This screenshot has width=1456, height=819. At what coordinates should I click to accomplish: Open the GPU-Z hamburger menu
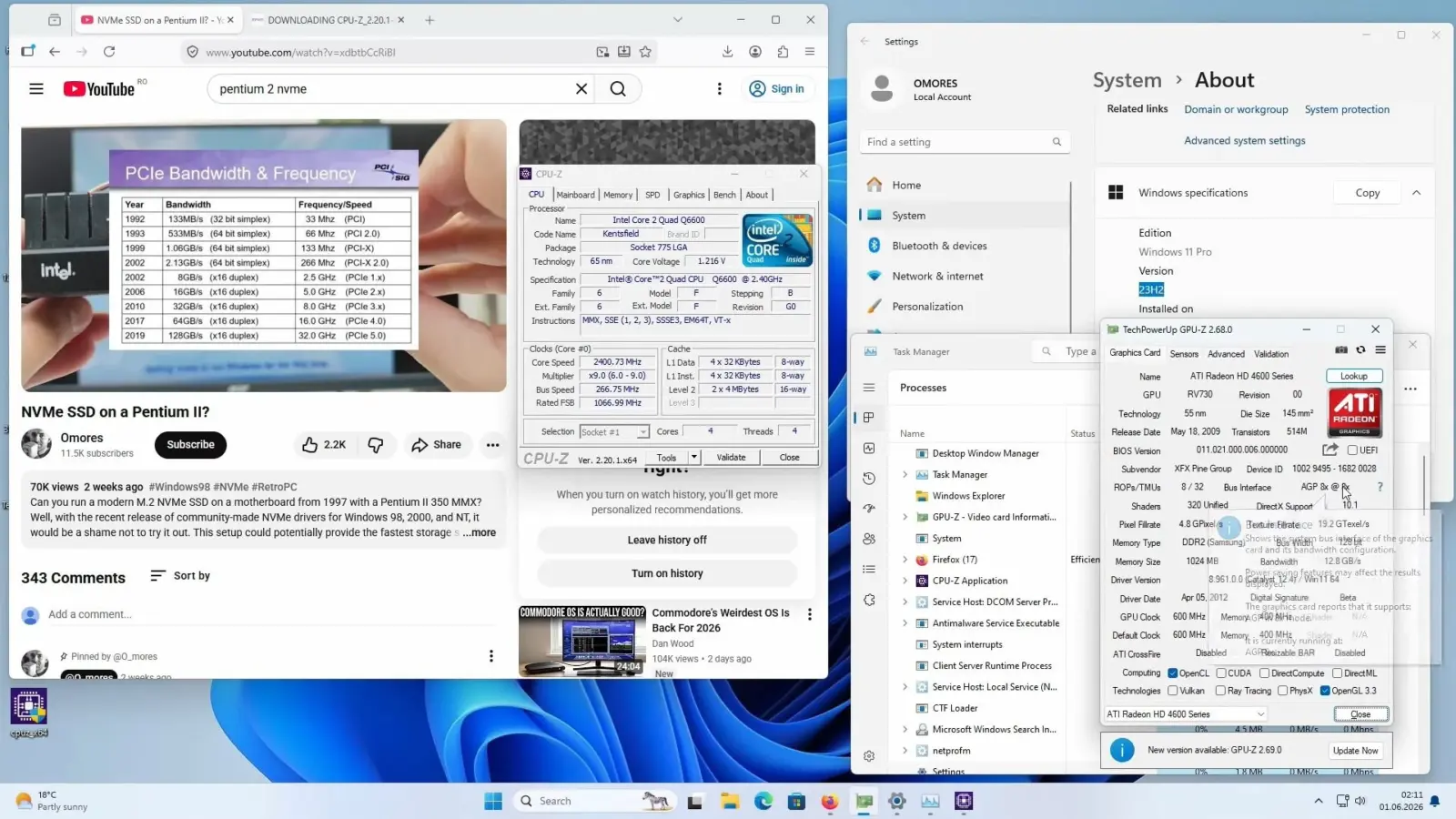(x=1380, y=350)
